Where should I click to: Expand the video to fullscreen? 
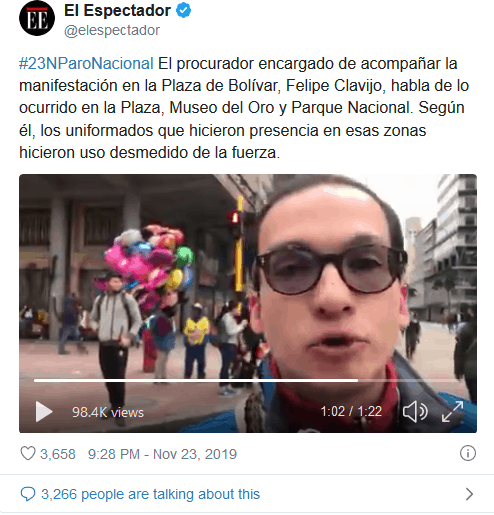pyautogui.click(x=452, y=412)
